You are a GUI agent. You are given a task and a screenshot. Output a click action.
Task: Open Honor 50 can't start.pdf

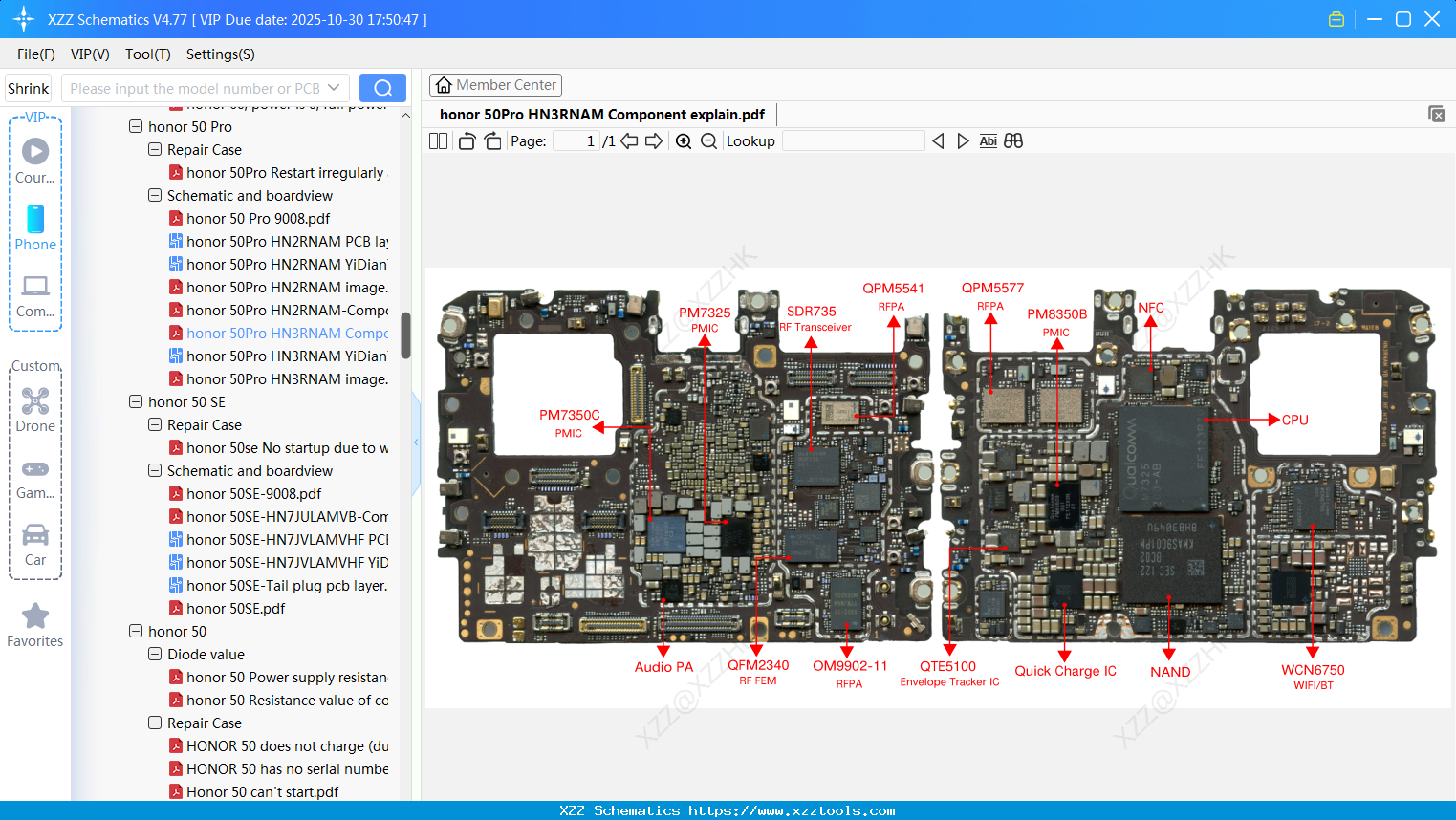(x=254, y=792)
